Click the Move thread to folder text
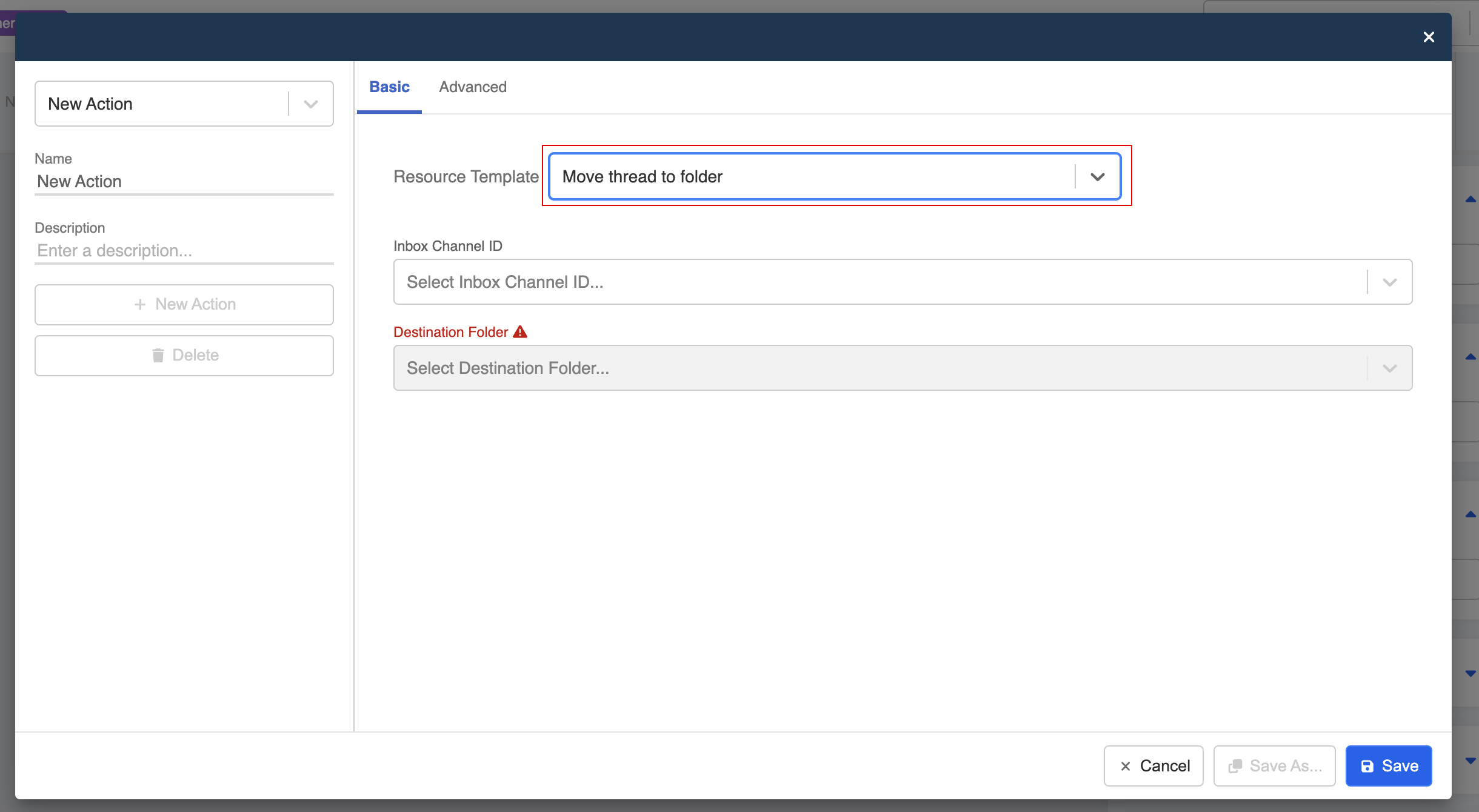This screenshot has width=1479, height=812. 643,177
